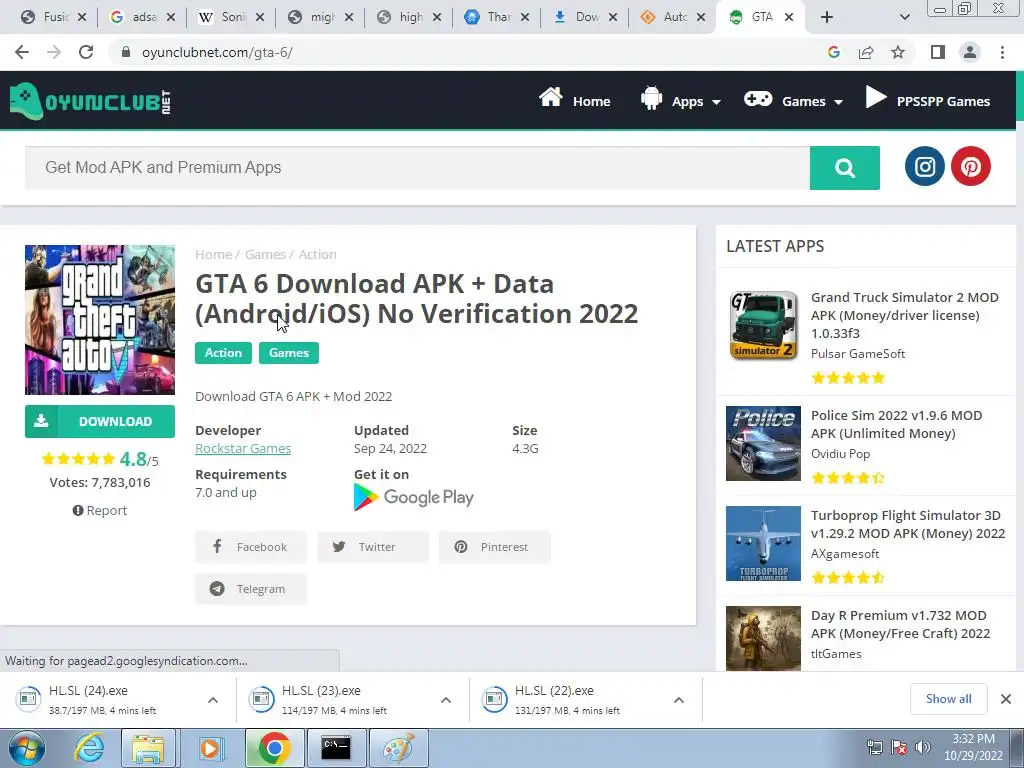This screenshot has height=768, width=1024.
Task: Click the teal search magnifier button
Action: click(x=844, y=168)
